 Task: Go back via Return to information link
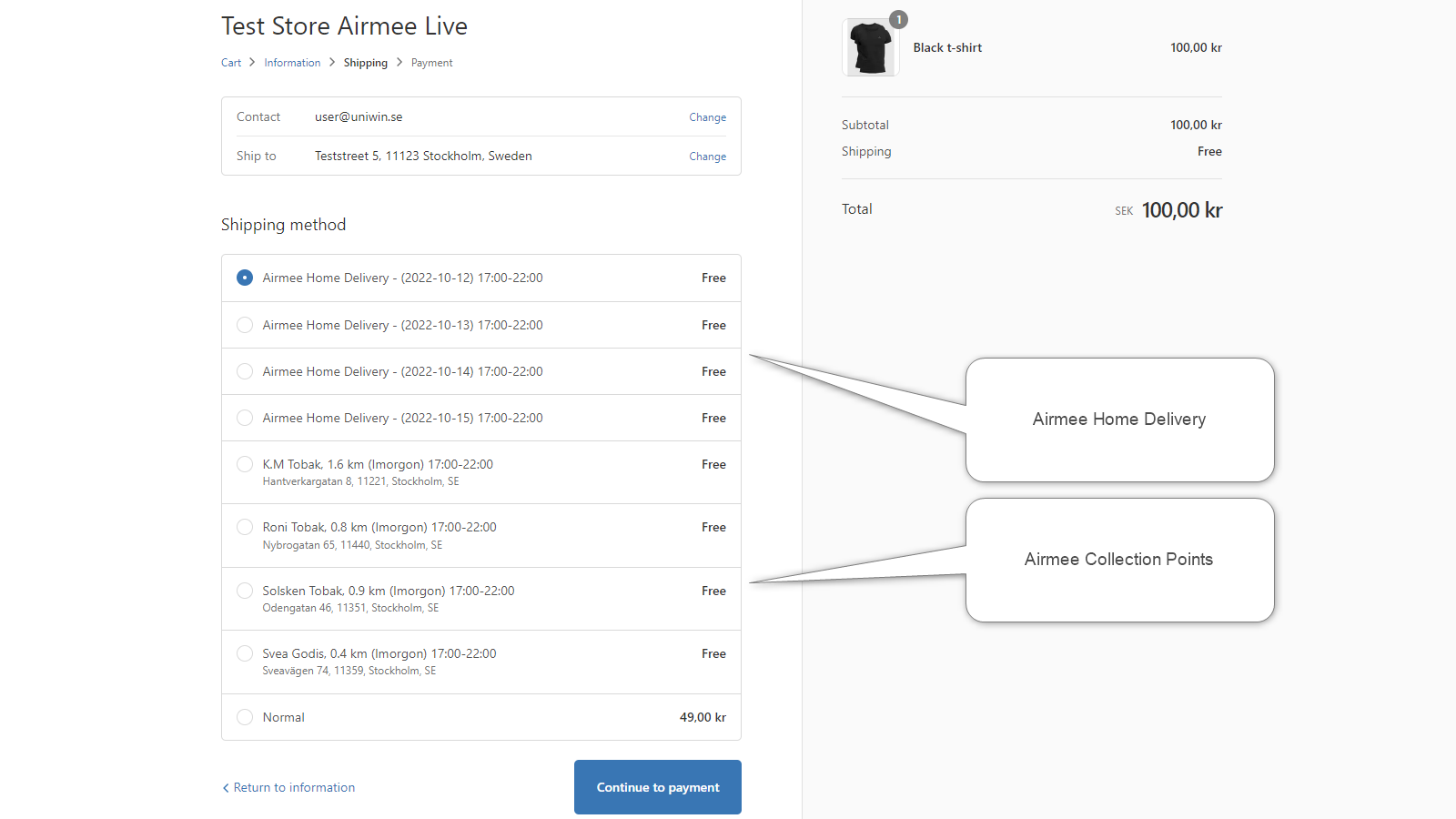click(x=294, y=787)
